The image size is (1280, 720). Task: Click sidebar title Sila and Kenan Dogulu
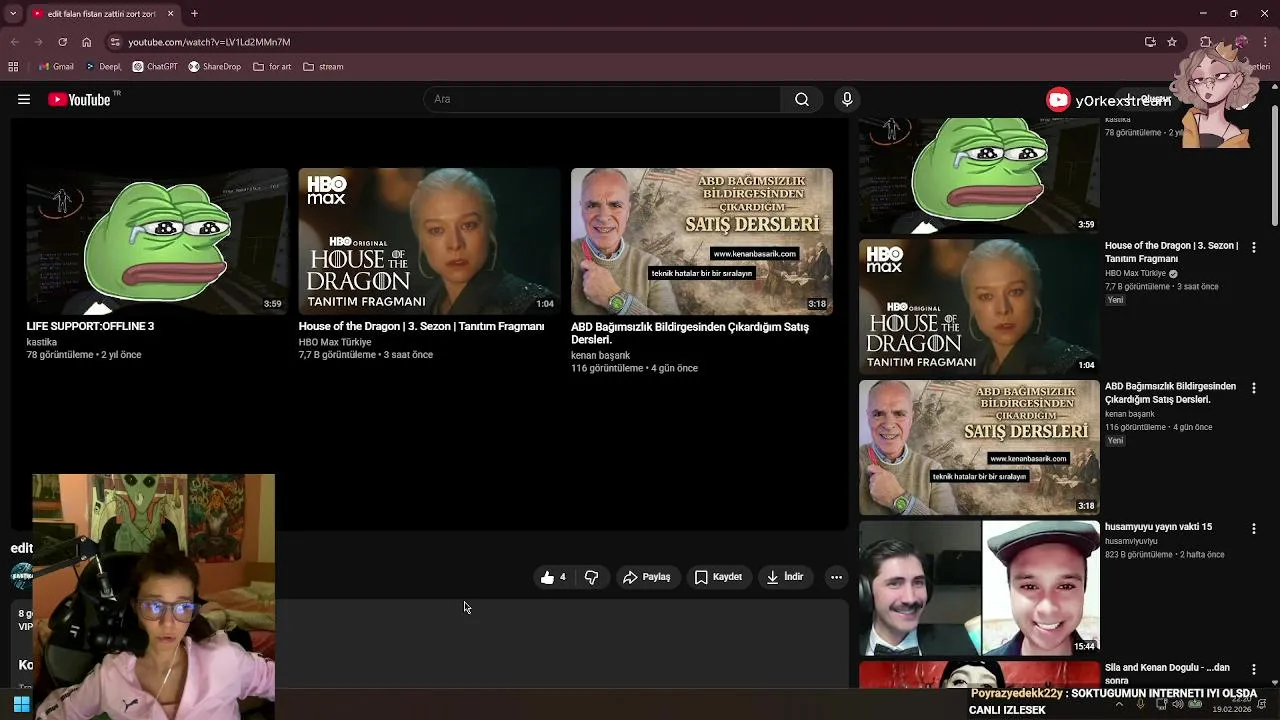(1167, 674)
